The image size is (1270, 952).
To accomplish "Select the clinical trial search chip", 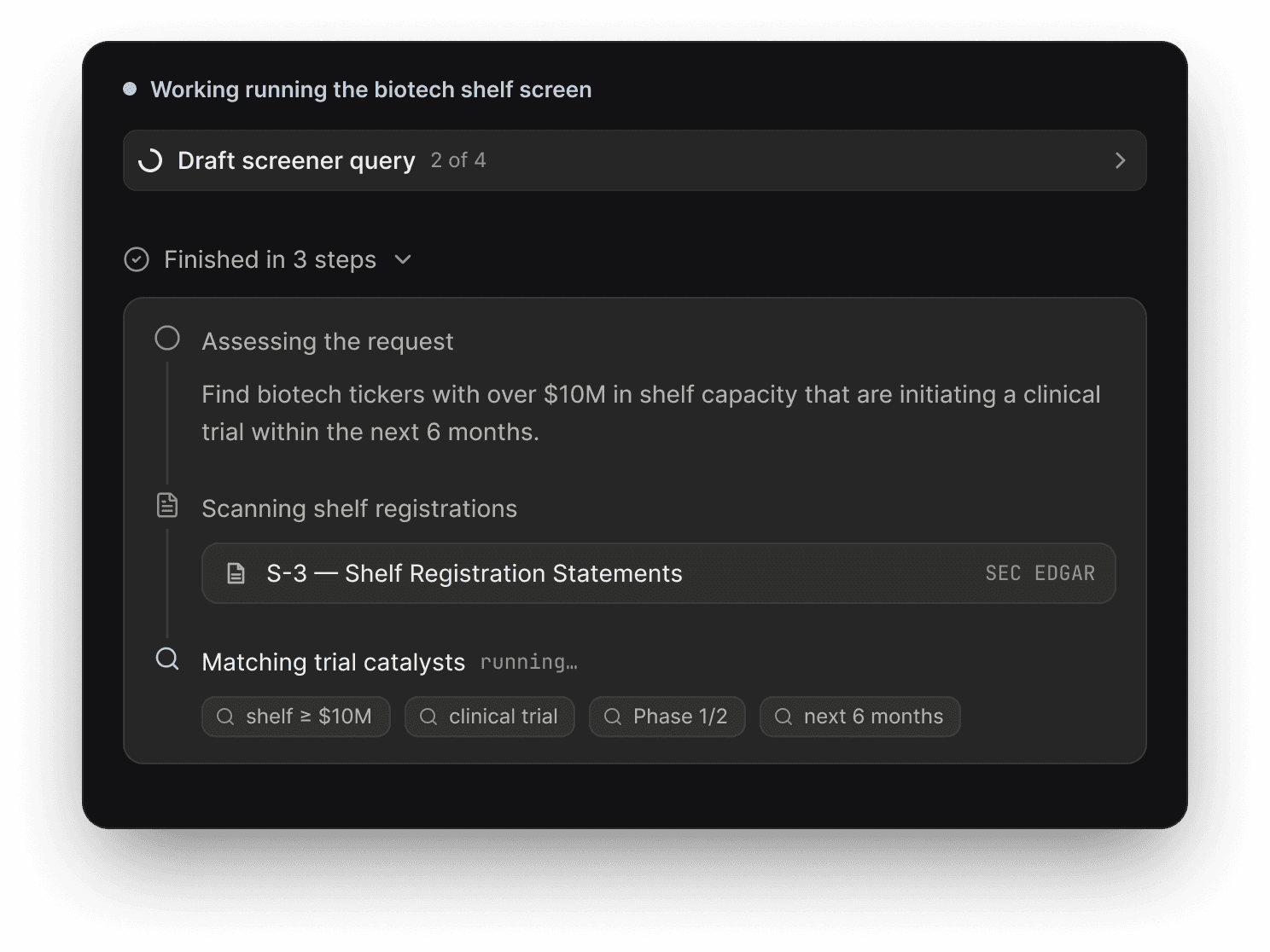I will (x=490, y=717).
